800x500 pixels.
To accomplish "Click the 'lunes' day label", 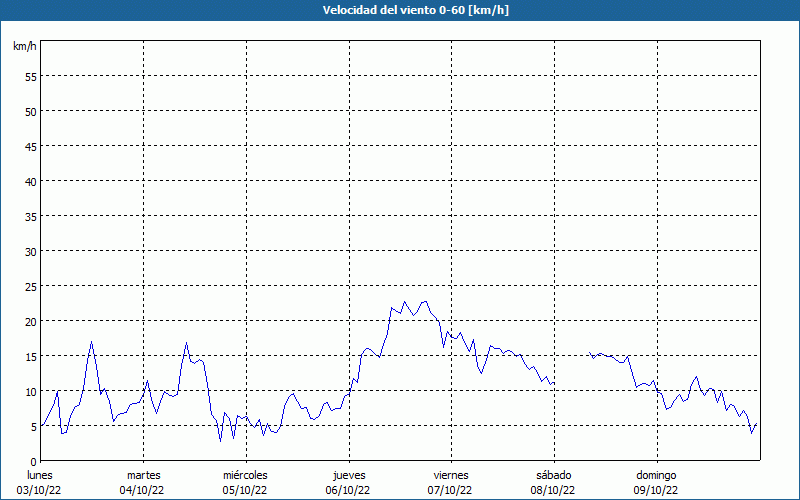I will [x=40, y=475].
